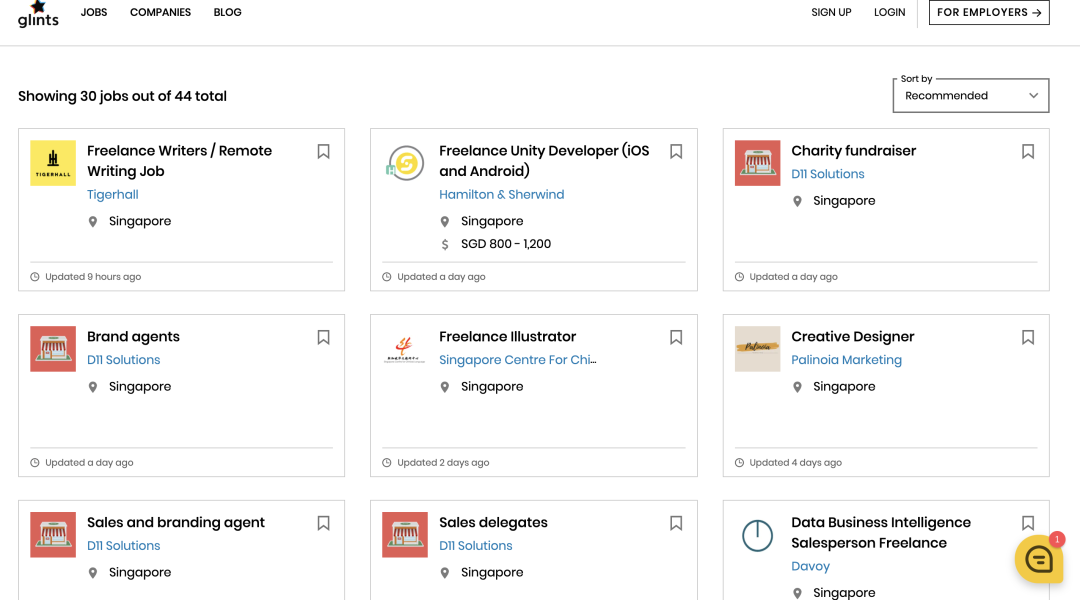Bookmark the Freelance Writers / Remote Writing Job
The height and width of the screenshot is (600, 1080).
click(x=324, y=152)
